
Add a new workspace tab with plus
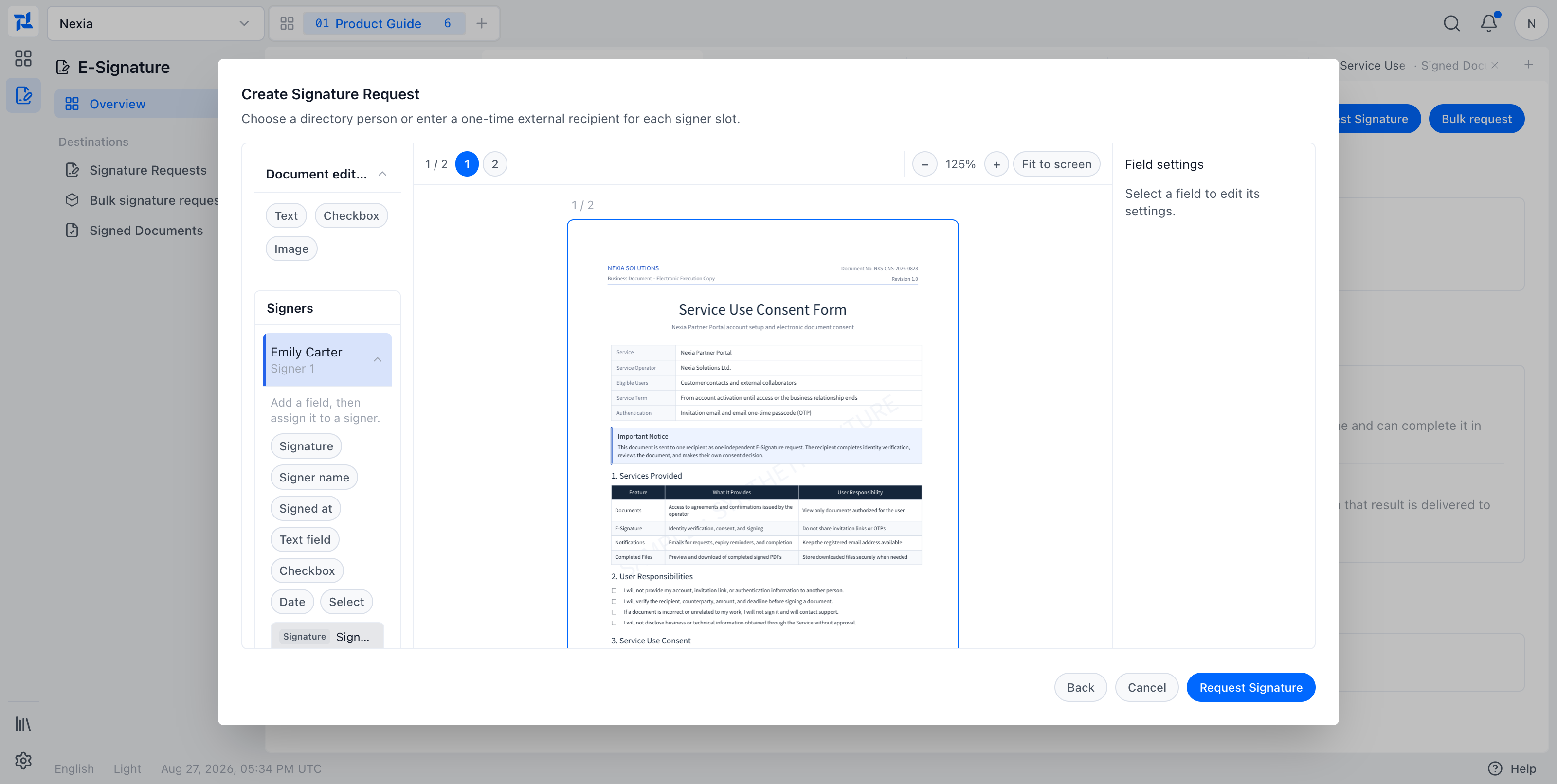tap(481, 23)
